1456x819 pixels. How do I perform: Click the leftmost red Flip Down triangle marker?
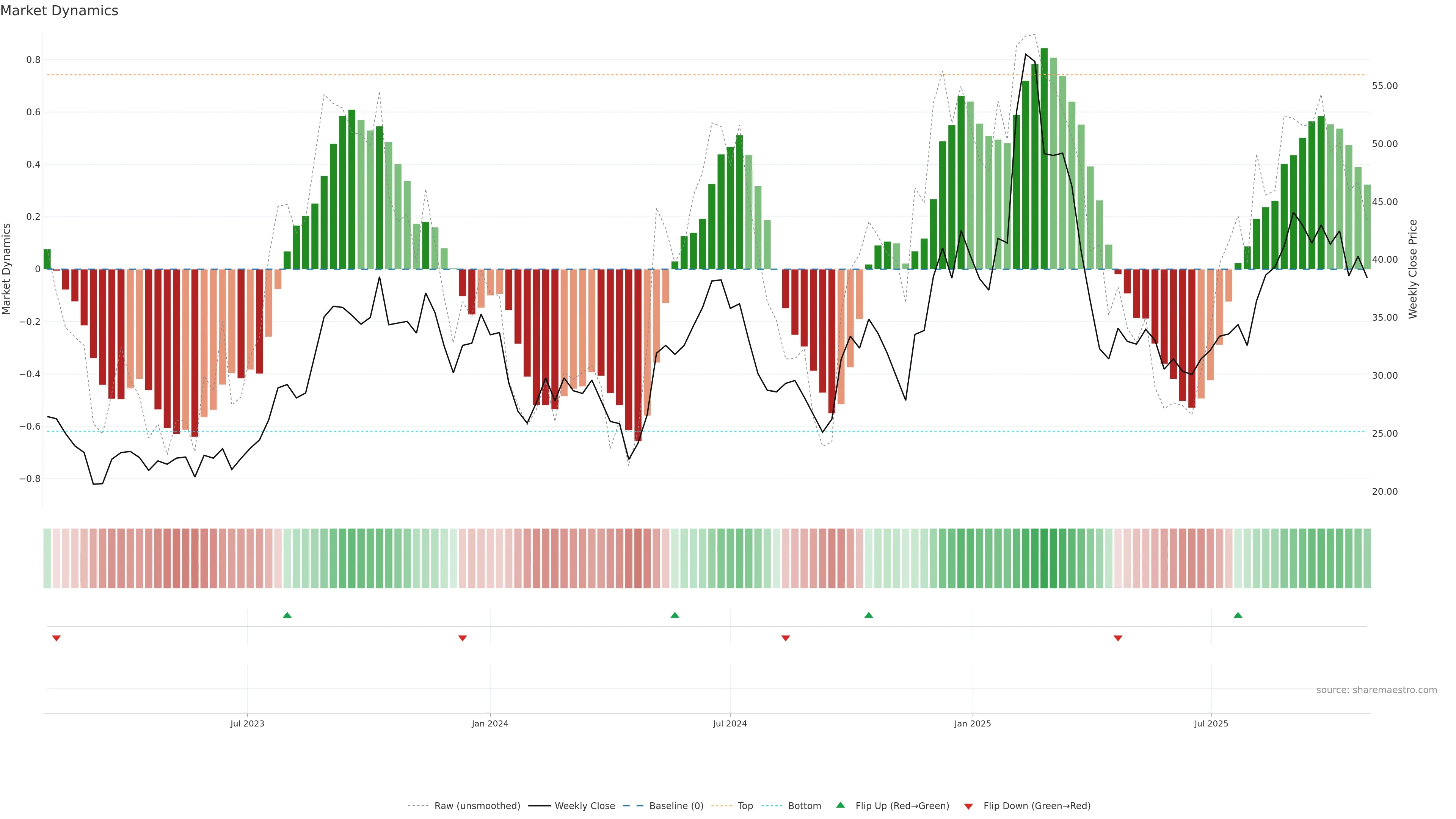(x=56, y=638)
